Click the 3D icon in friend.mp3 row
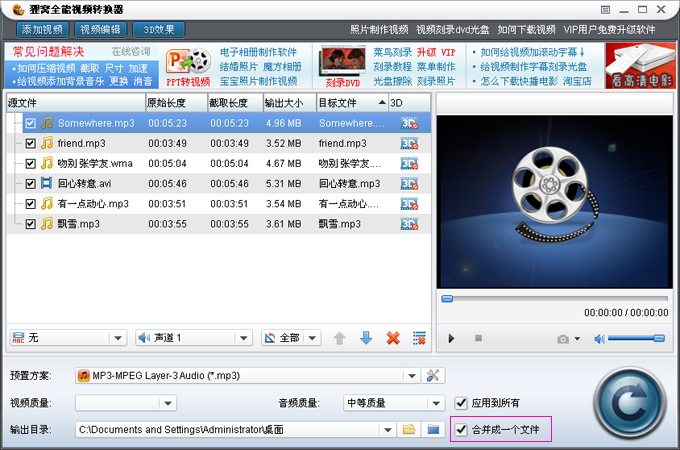This screenshot has height=450, width=680. point(409,143)
